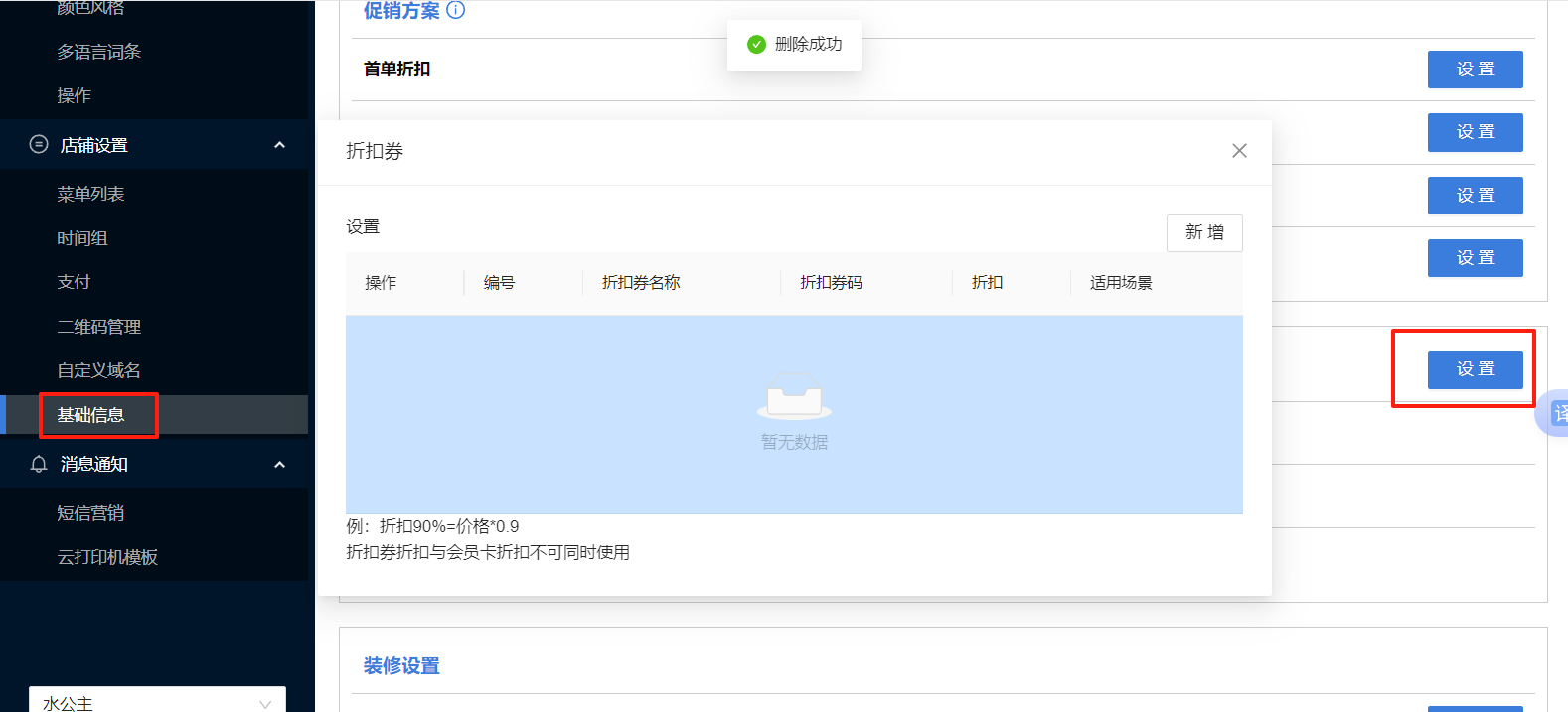Open 菜单列表 in sidebar

click(x=90, y=194)
